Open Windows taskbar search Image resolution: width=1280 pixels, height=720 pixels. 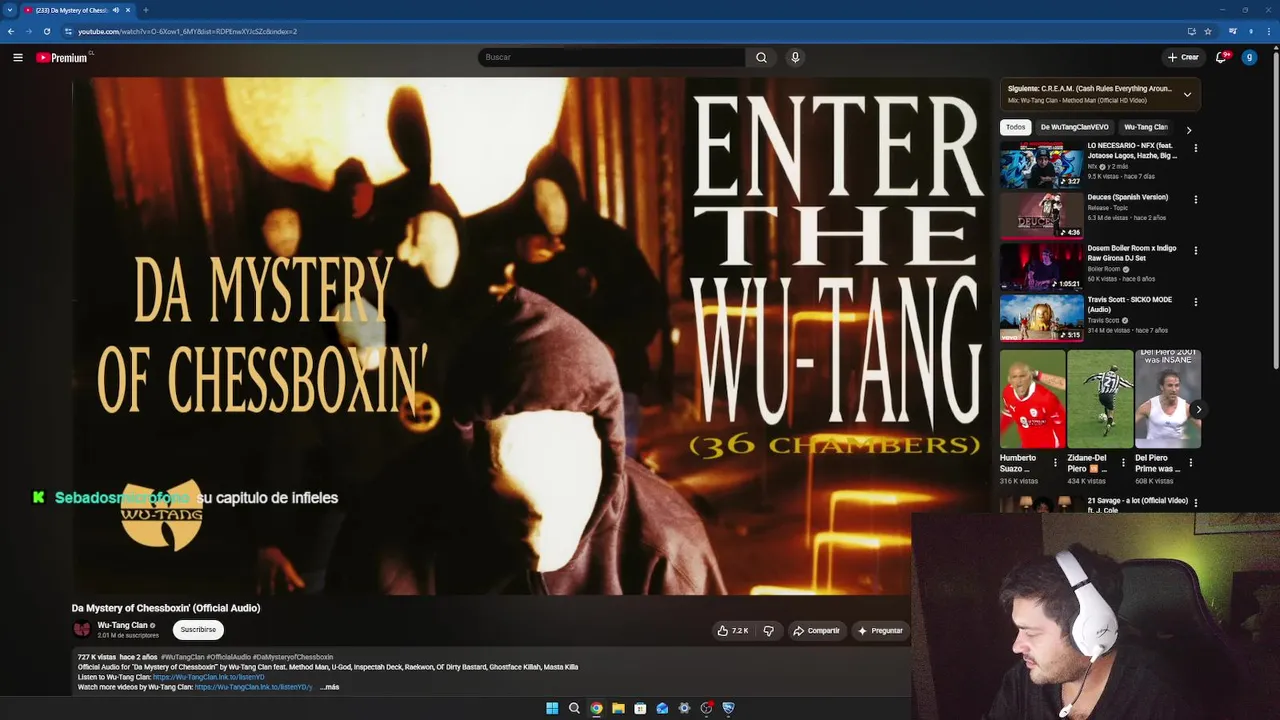[x=574, y=708]
